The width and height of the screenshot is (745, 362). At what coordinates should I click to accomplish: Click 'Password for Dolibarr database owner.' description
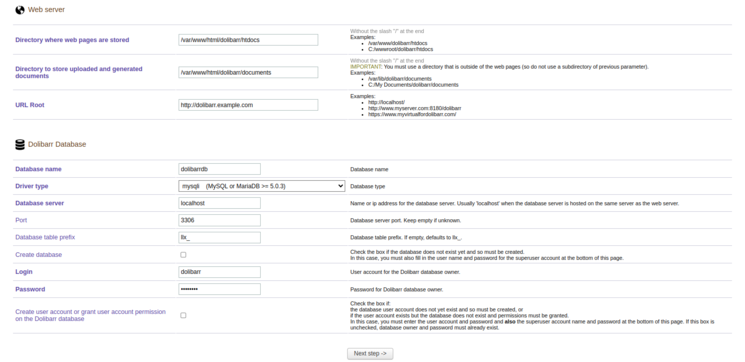coord(397,289)
